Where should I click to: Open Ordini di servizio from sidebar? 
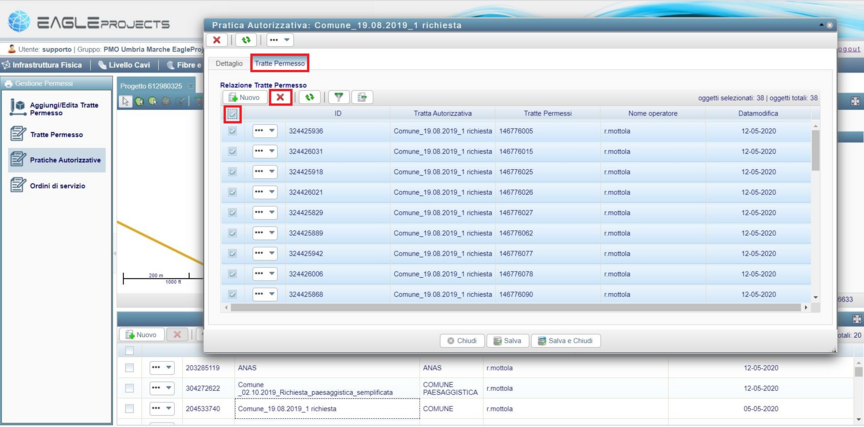tap(57, 185)
